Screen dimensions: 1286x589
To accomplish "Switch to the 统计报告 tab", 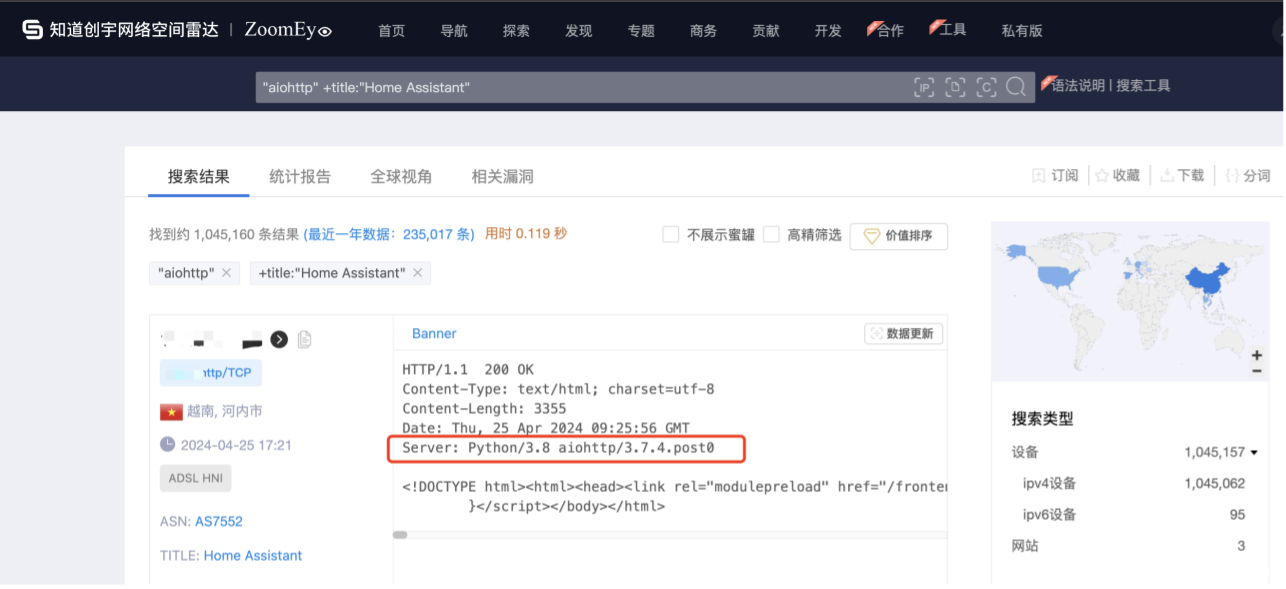I will (x=300, y=176).
